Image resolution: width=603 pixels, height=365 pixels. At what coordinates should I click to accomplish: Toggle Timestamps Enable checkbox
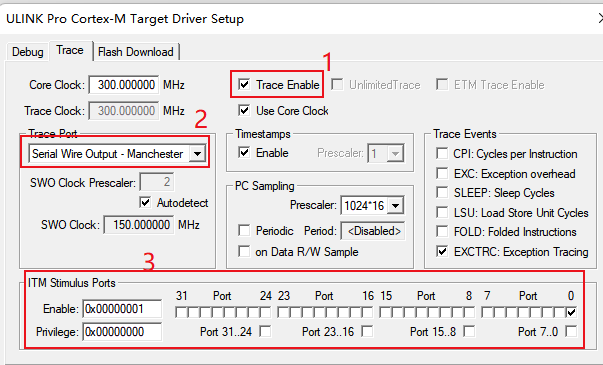click(x=244, y=153)
